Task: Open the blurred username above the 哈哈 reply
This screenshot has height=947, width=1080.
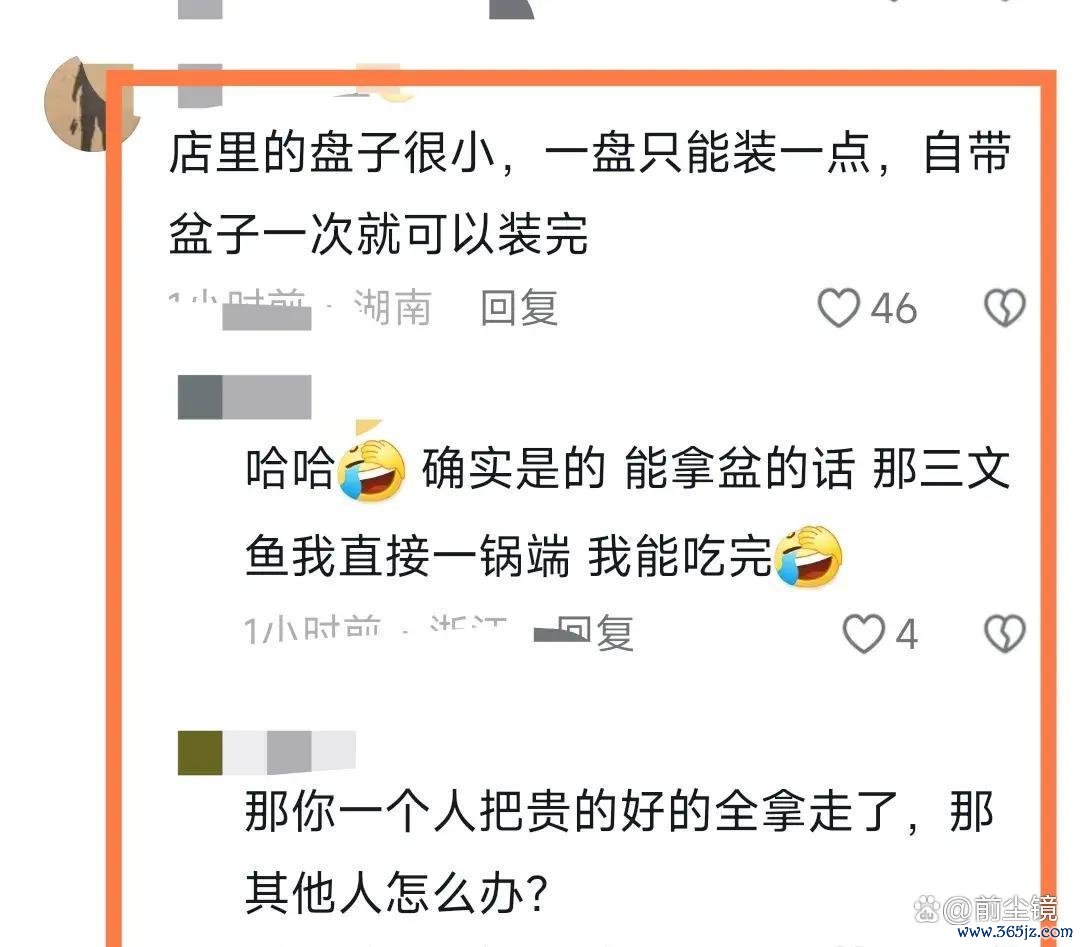Action: click(x=245, y=397)
